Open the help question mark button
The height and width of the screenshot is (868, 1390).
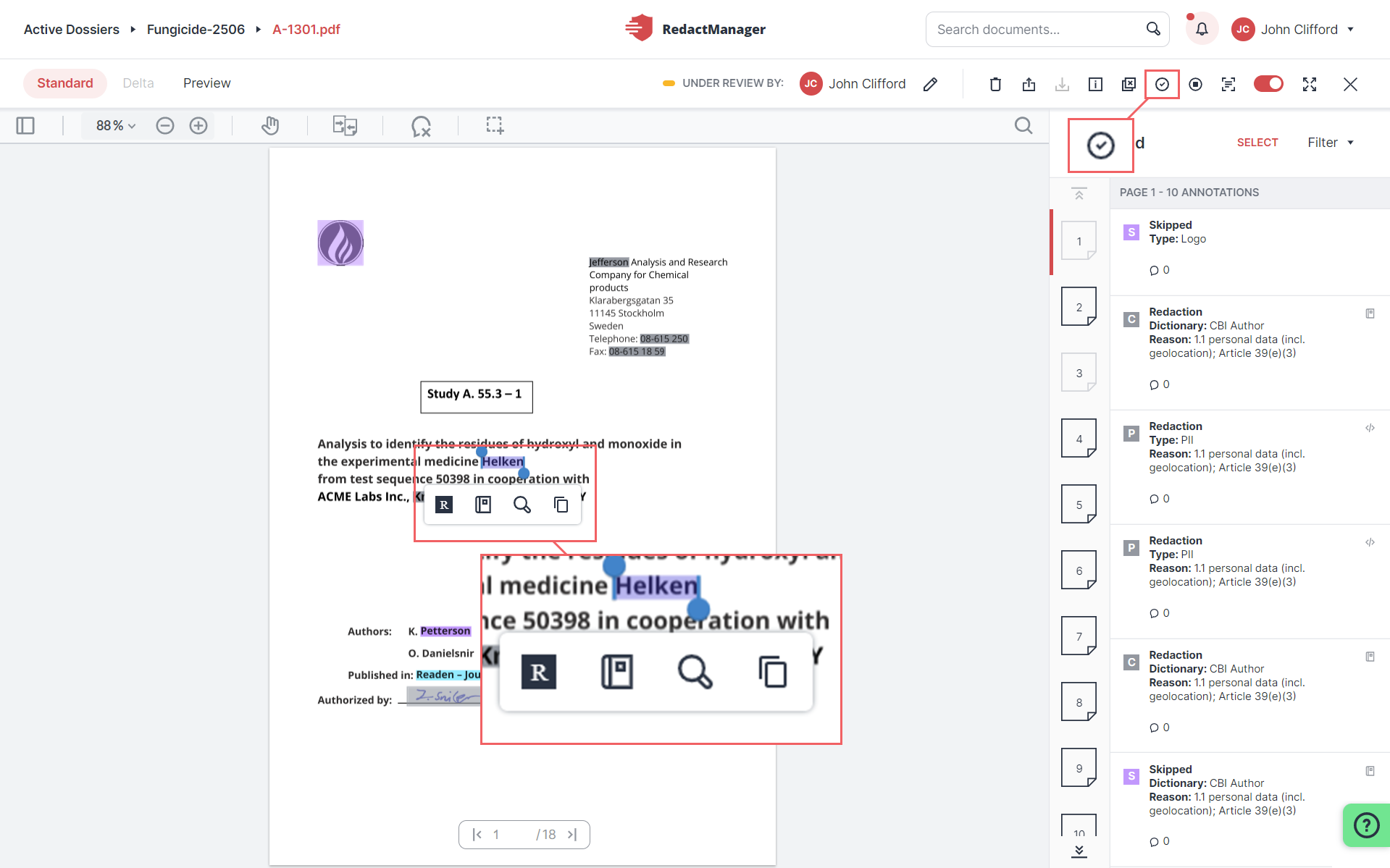[x=1366, y=825]
